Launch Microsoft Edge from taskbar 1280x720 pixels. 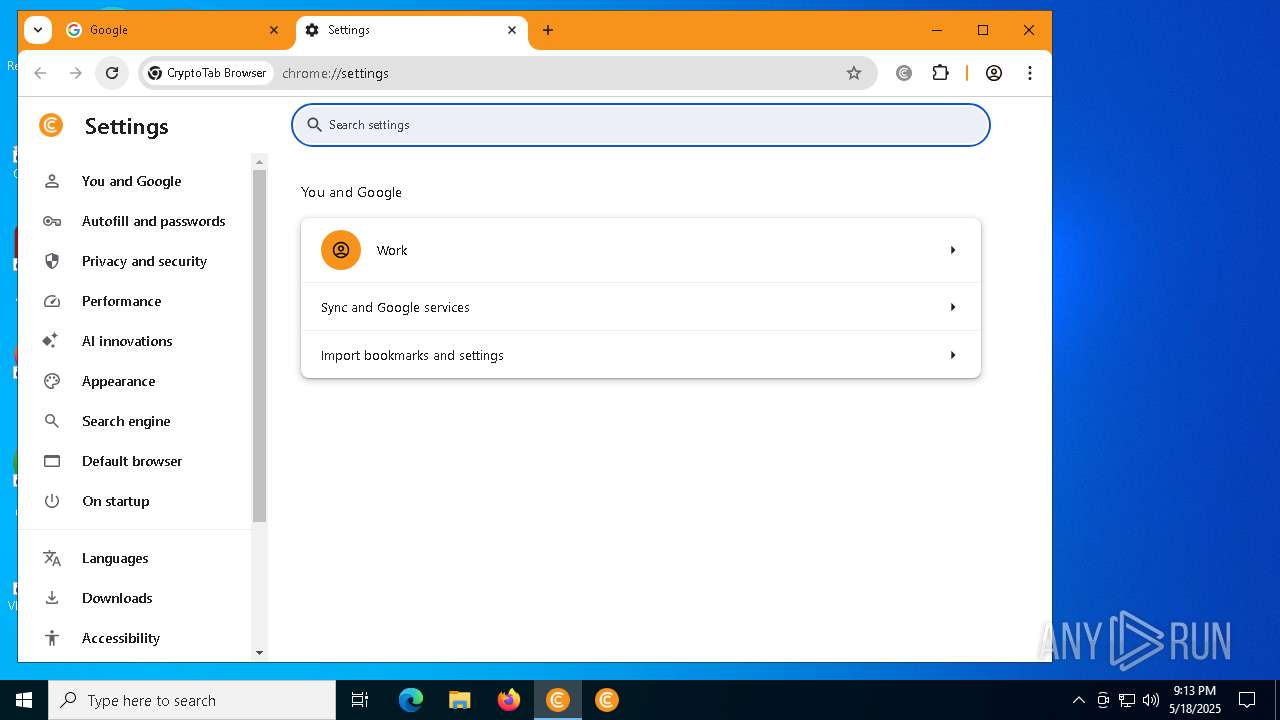pos(411,700)
